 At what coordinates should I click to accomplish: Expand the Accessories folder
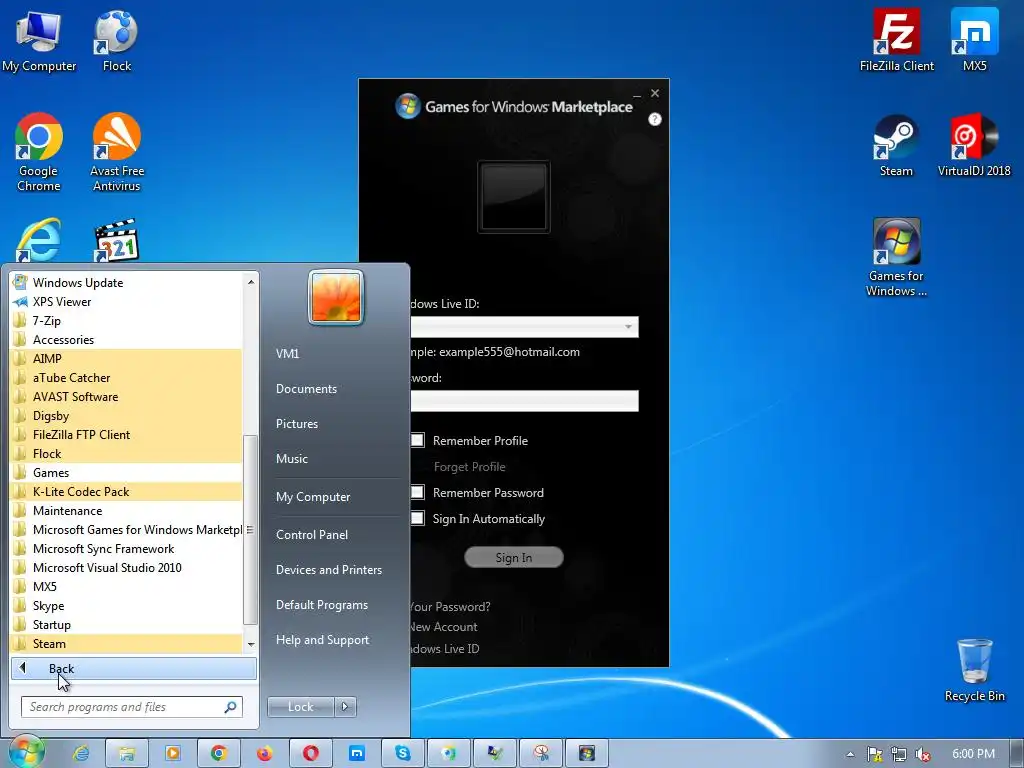pyautogui.click(x=127, y=340)
